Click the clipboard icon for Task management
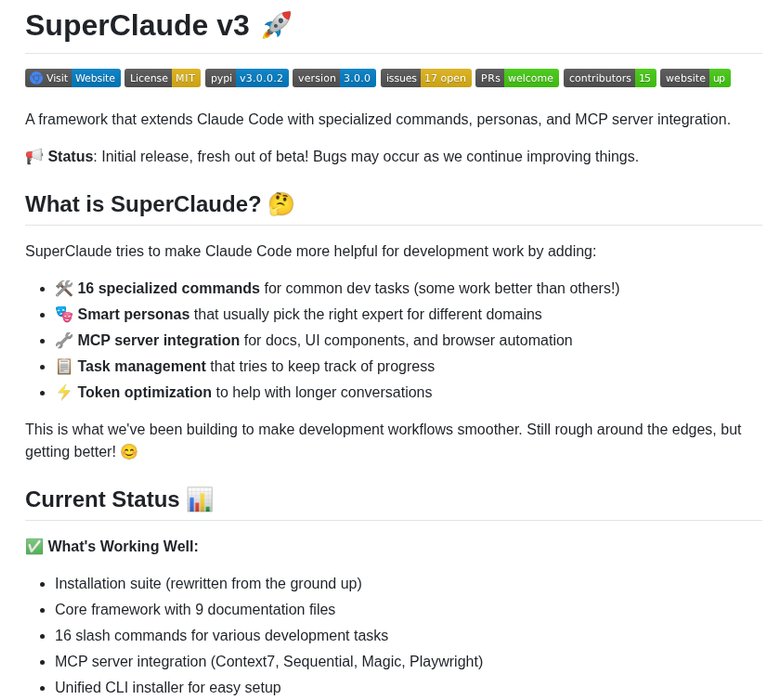Screen dimensions: 781x700 click(64, 366)
